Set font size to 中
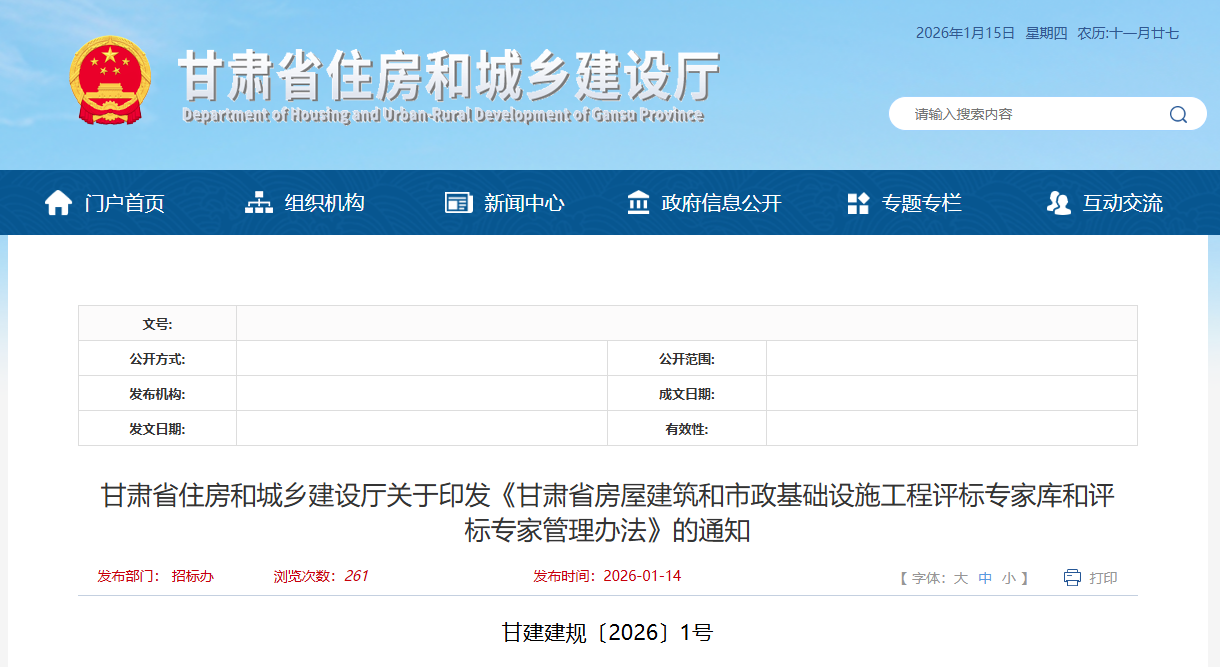 click(985, 578)
